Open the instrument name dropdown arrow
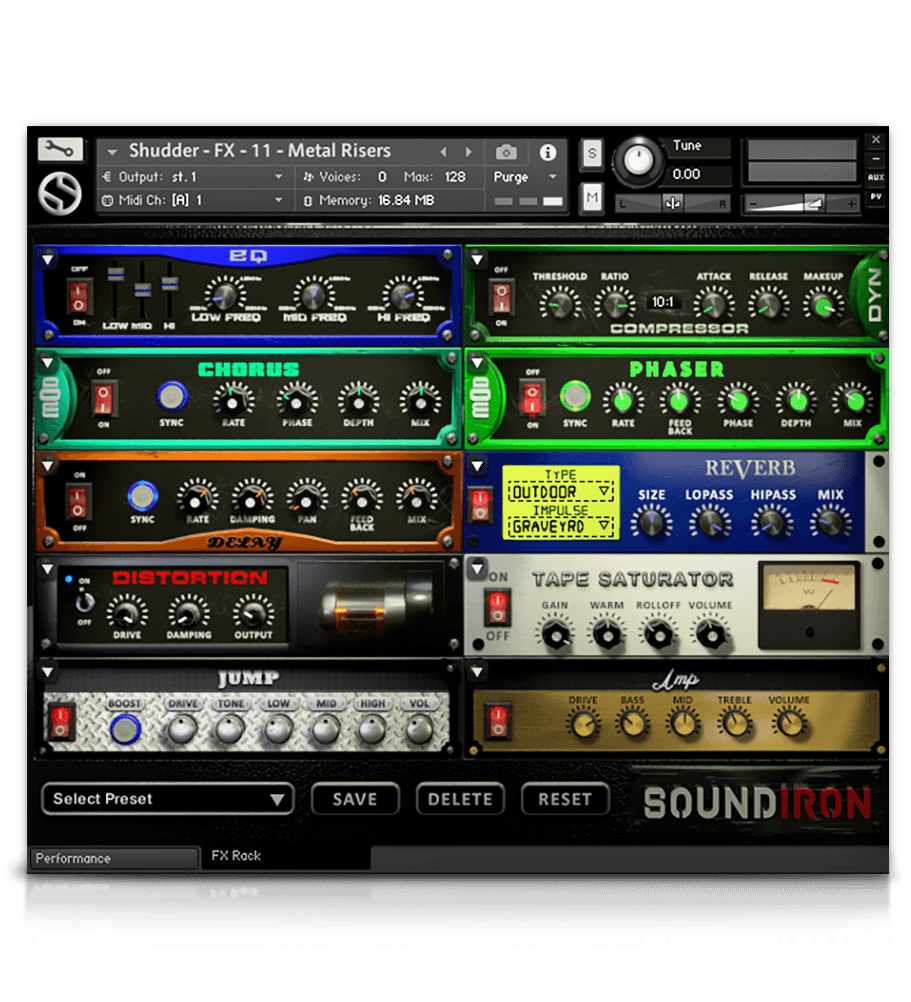Image resolution: width=911 pixels, height=1002 pixels. point(112,152)
